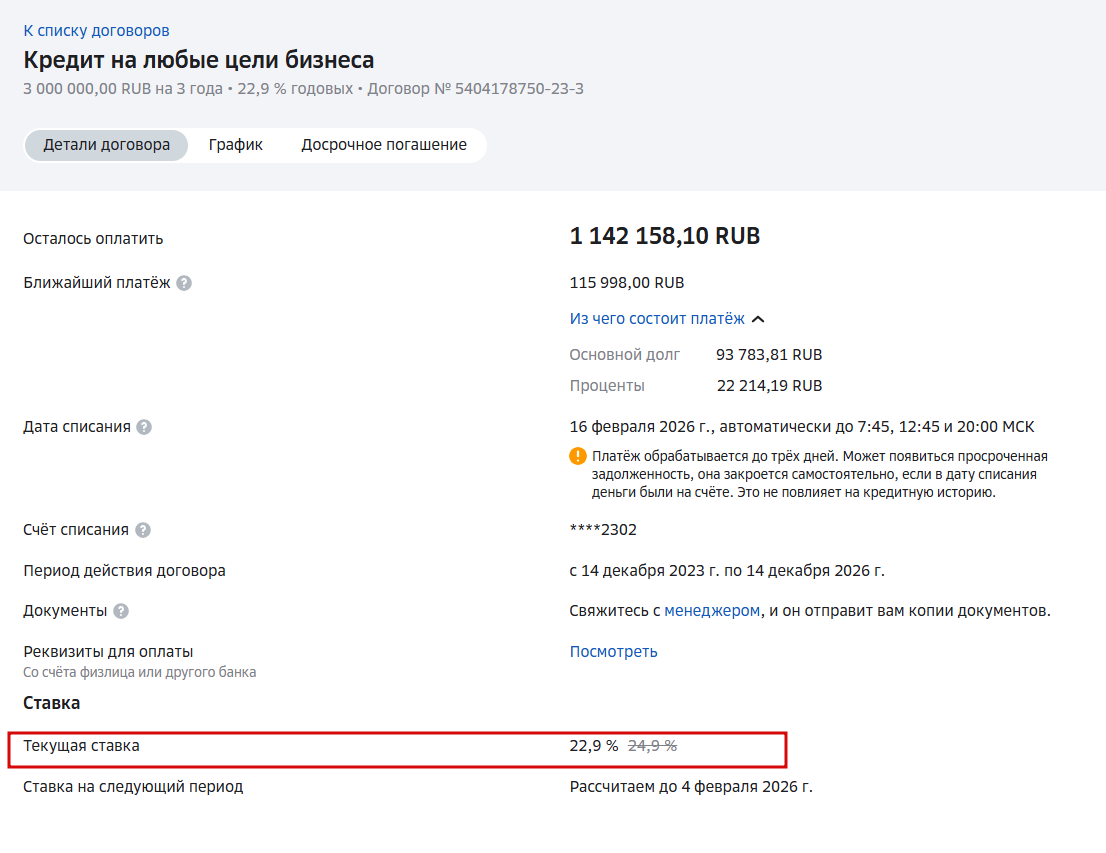Click the account number ****2302
1106x853 pixels.
click(x=603, y=530)
